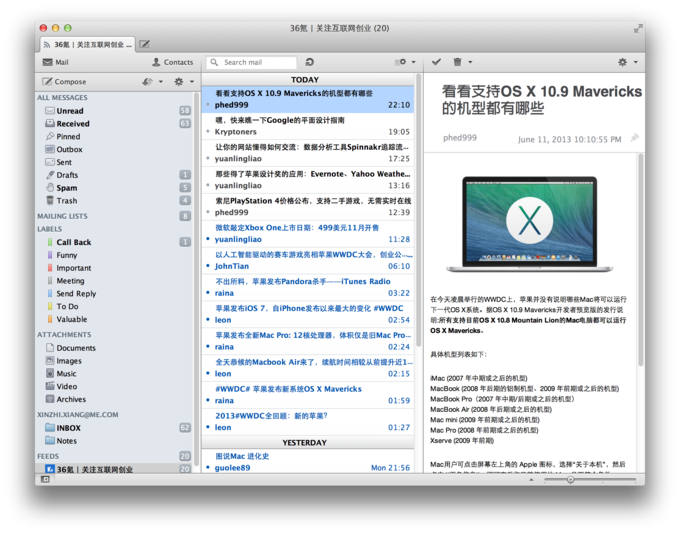Expand the trash button dropdown arrow
680x534 pixels.
pyautogui.click(x=470, y=62)
